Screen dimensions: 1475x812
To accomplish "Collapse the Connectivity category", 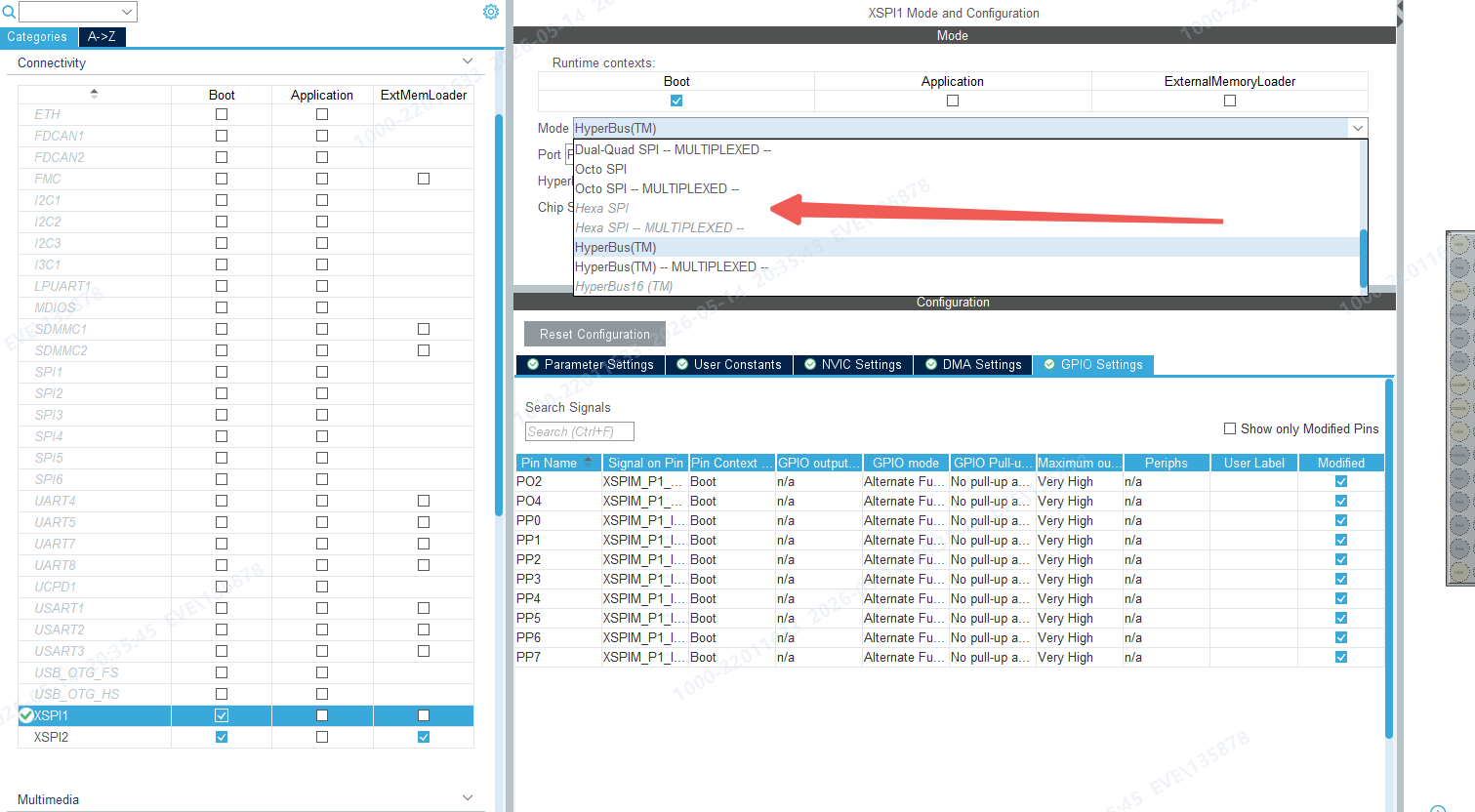I will click(468, 61).
